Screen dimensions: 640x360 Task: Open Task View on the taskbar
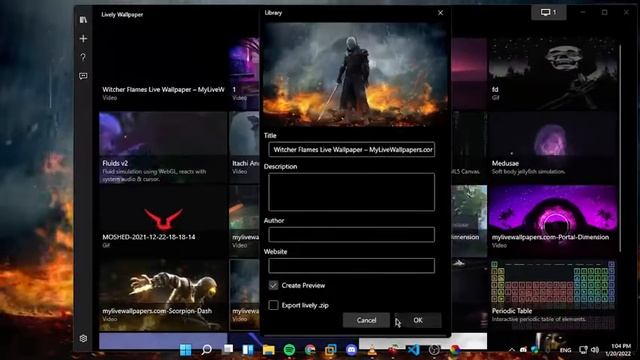(228, 349)
